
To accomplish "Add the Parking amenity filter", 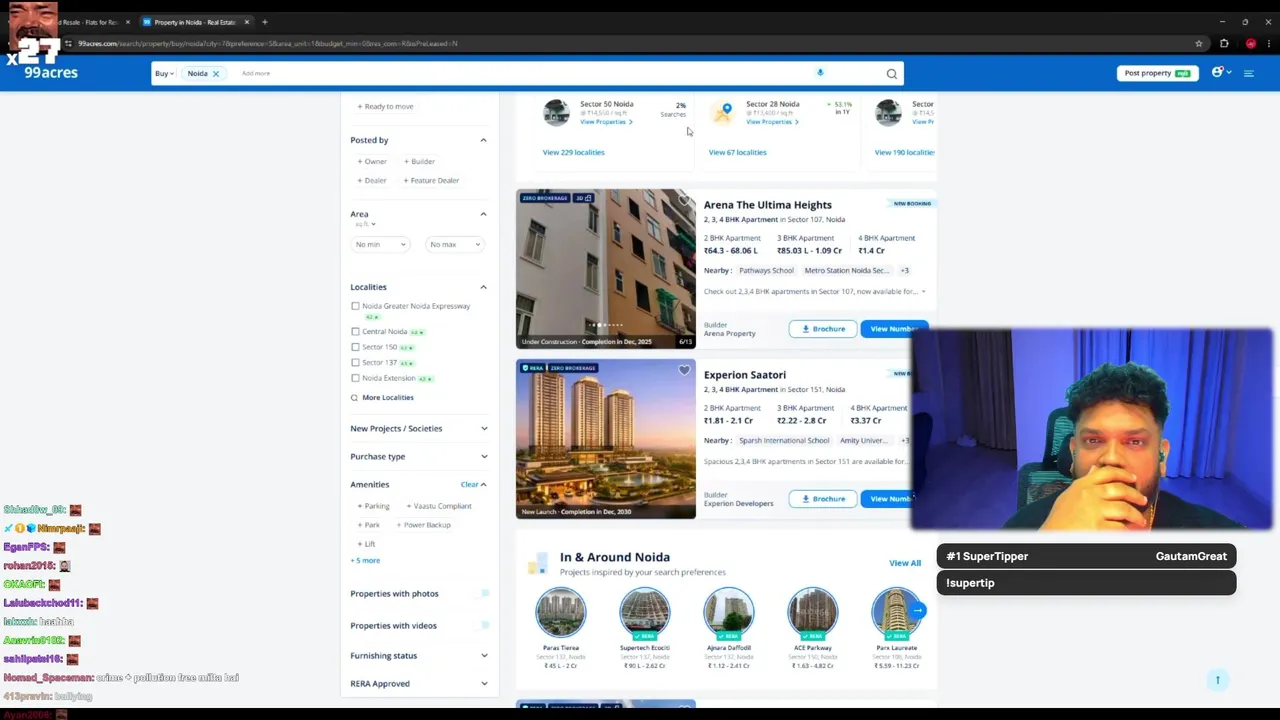I will 374,506.
